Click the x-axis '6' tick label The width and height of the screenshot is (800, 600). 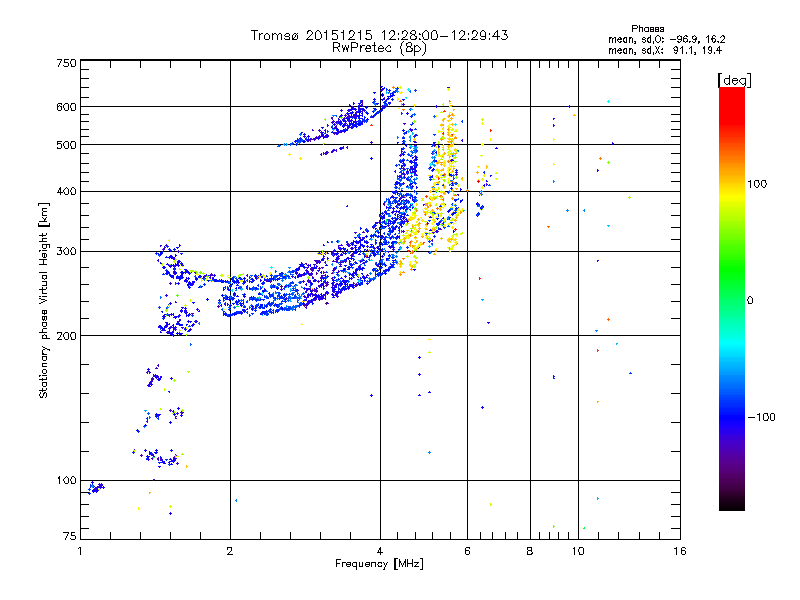click(467, 551)
